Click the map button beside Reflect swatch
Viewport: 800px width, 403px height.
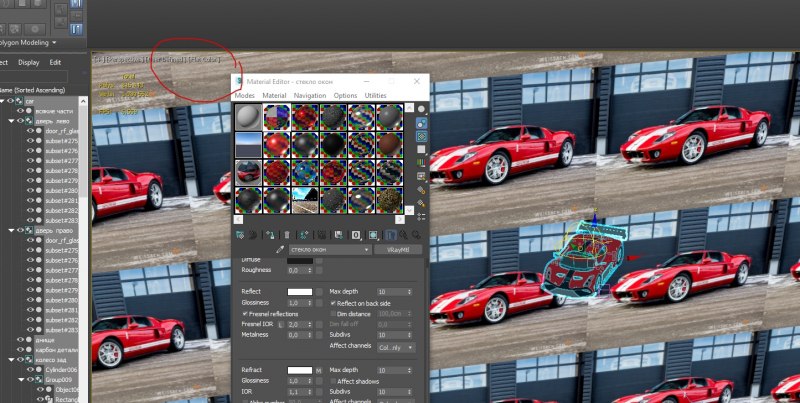[x=319, y=292]
